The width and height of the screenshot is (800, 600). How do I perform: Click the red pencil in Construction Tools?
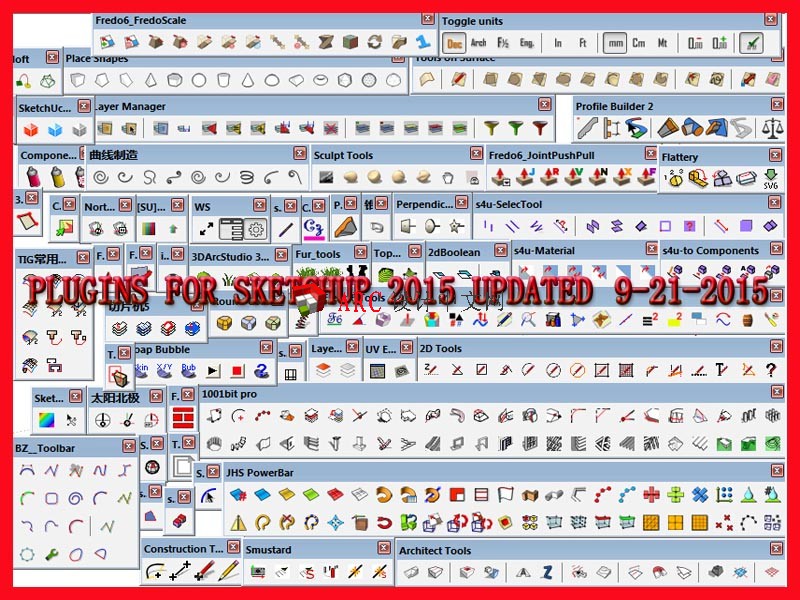point(205,570)
